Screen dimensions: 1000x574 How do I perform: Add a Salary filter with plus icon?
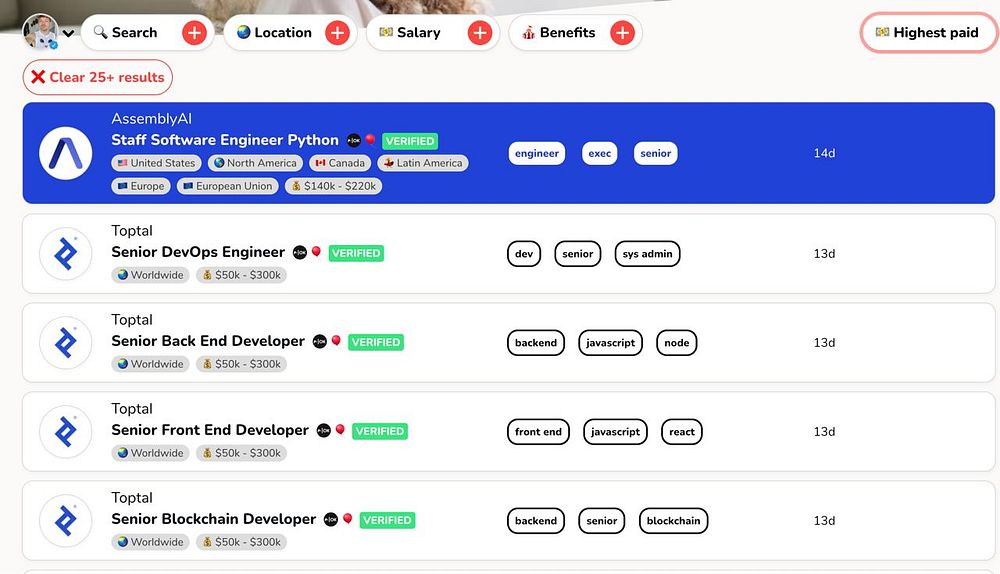[x=480, y=33]
